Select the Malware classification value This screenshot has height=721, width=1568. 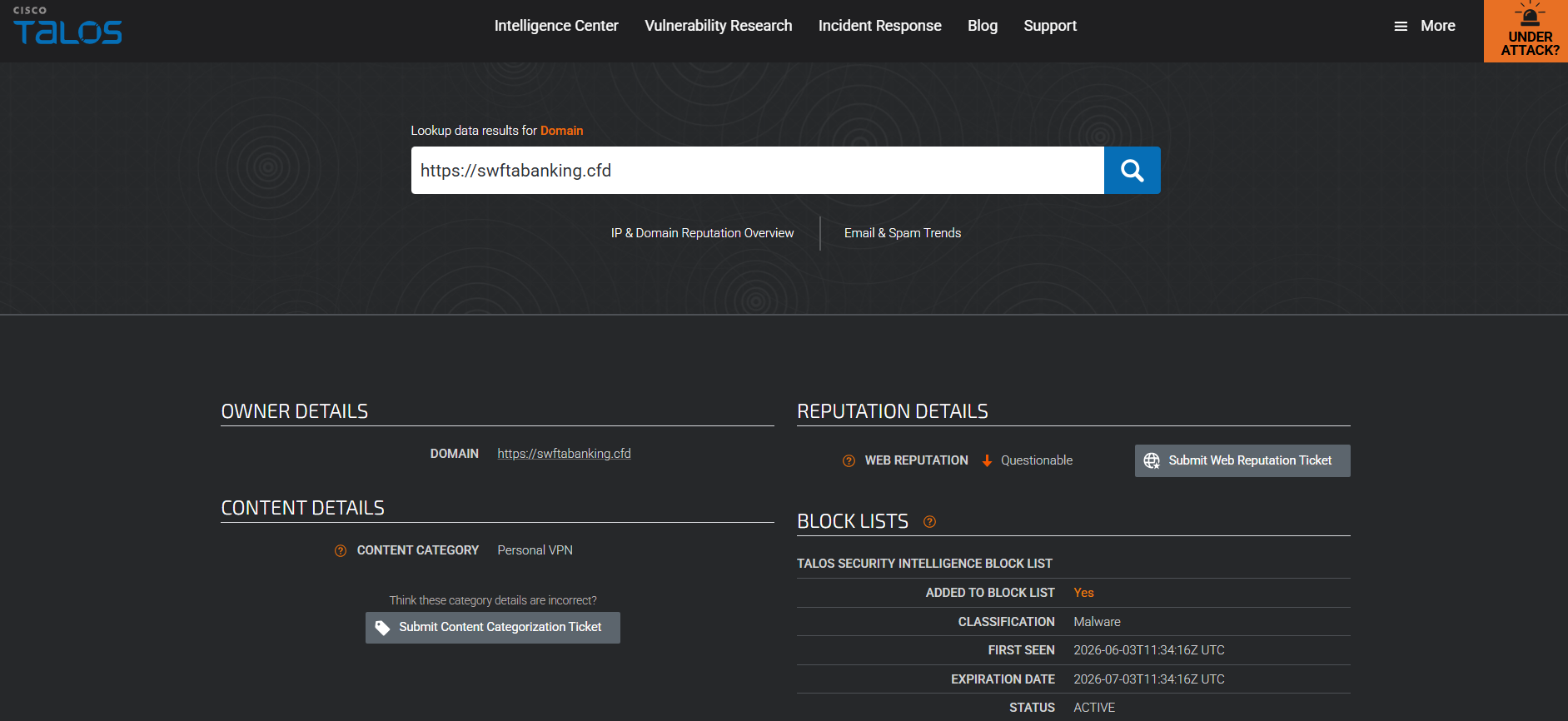coord(1097,622)
